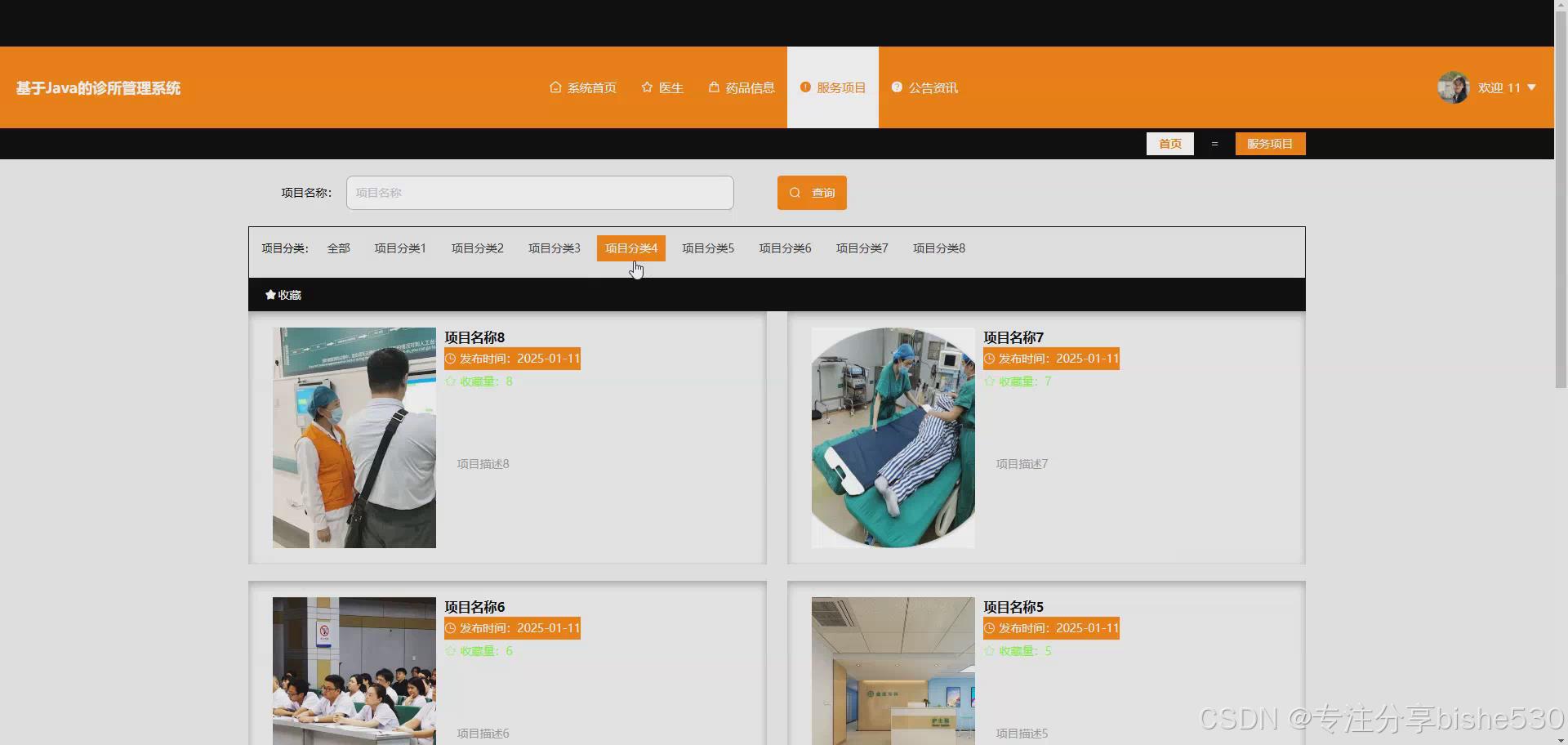Click the magnifier icon in 查询 button
1568x745 pixels.
tap(795, 193)
